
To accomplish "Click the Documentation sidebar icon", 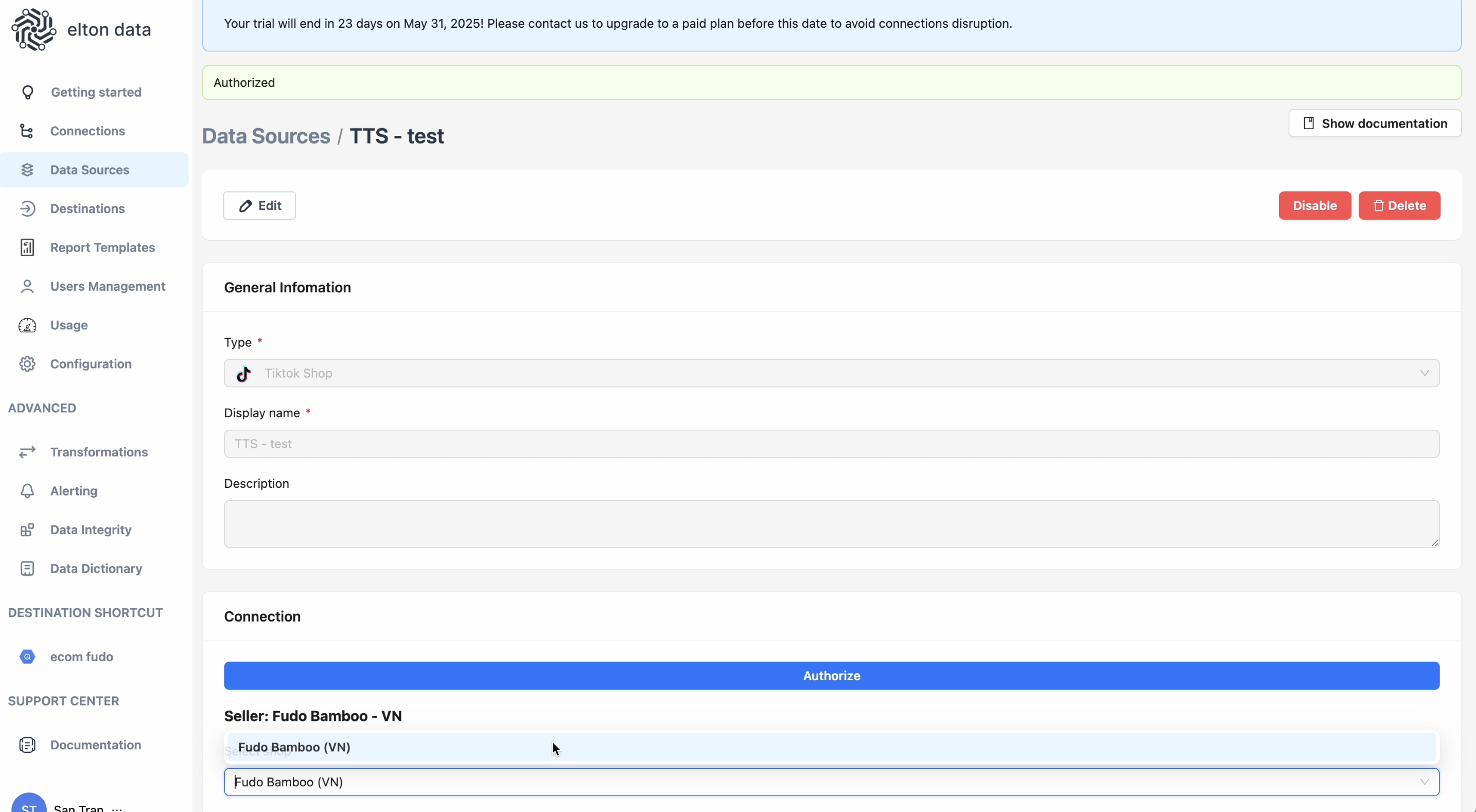I will [27, 745].
